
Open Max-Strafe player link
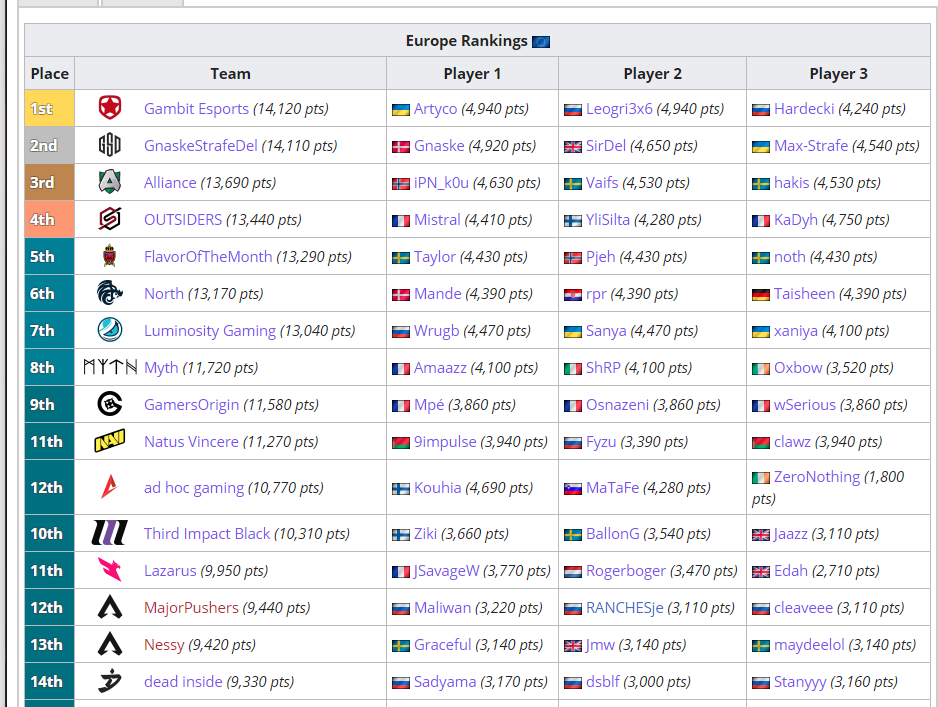tap(811, 145)
